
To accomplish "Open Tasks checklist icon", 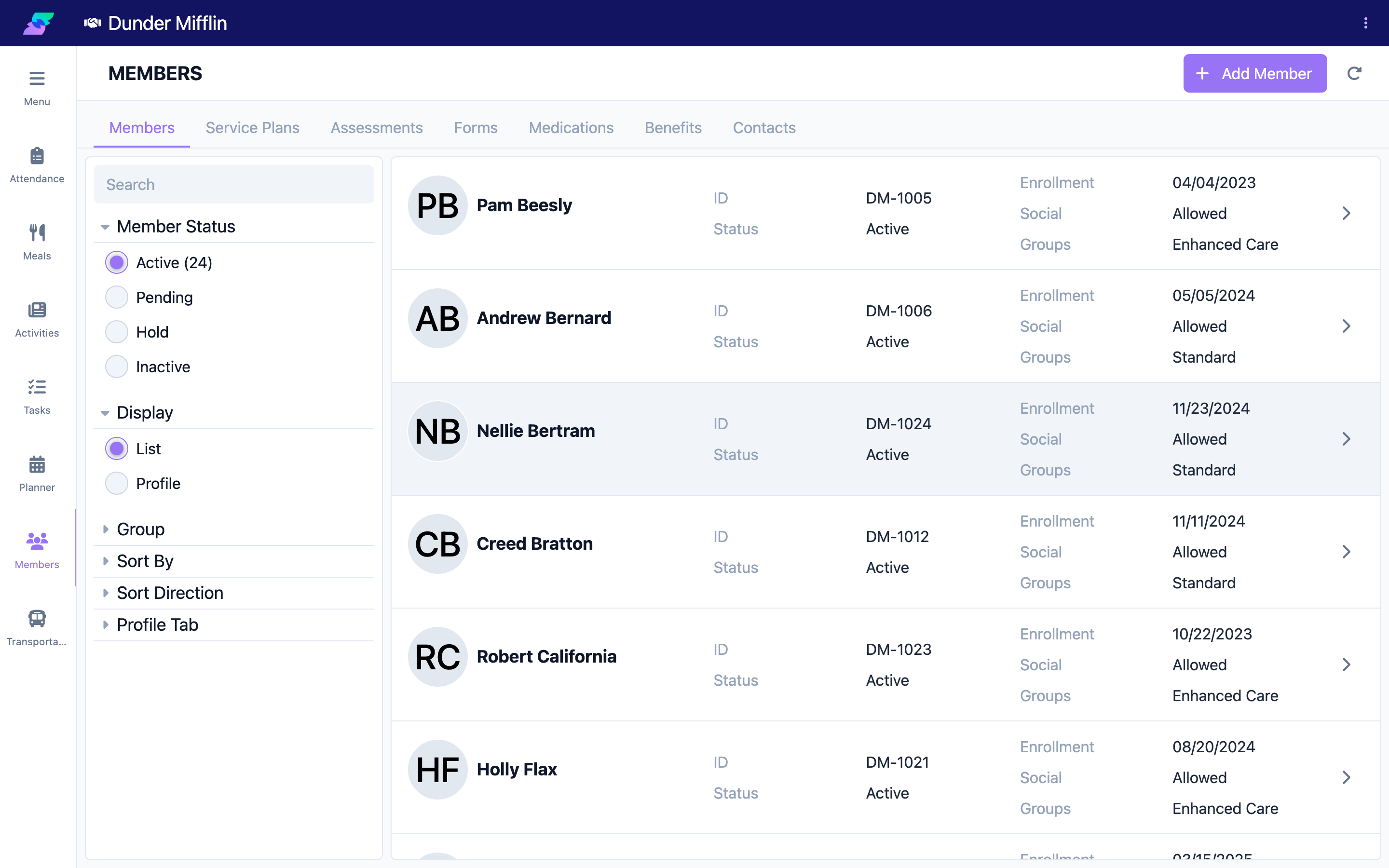I will click(37, 387).
